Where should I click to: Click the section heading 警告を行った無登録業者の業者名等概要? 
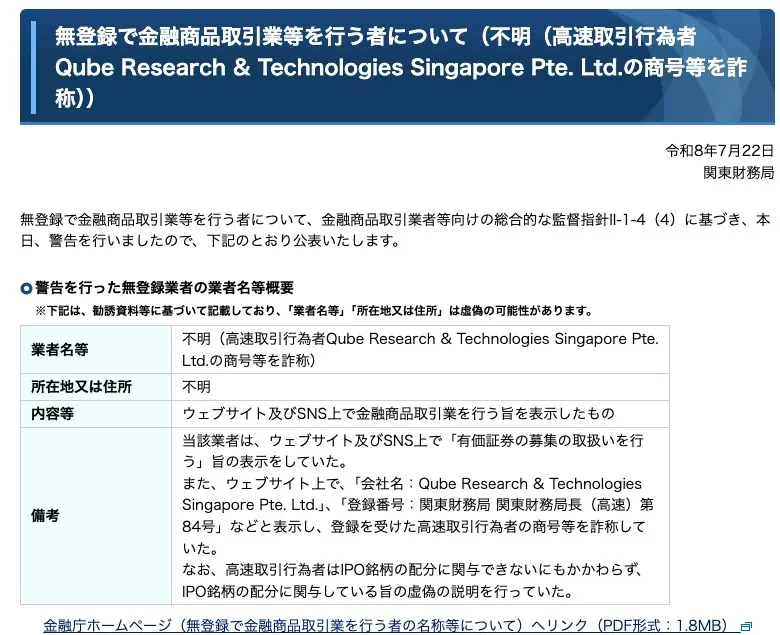pyautogui.click(x=164, y=288)
